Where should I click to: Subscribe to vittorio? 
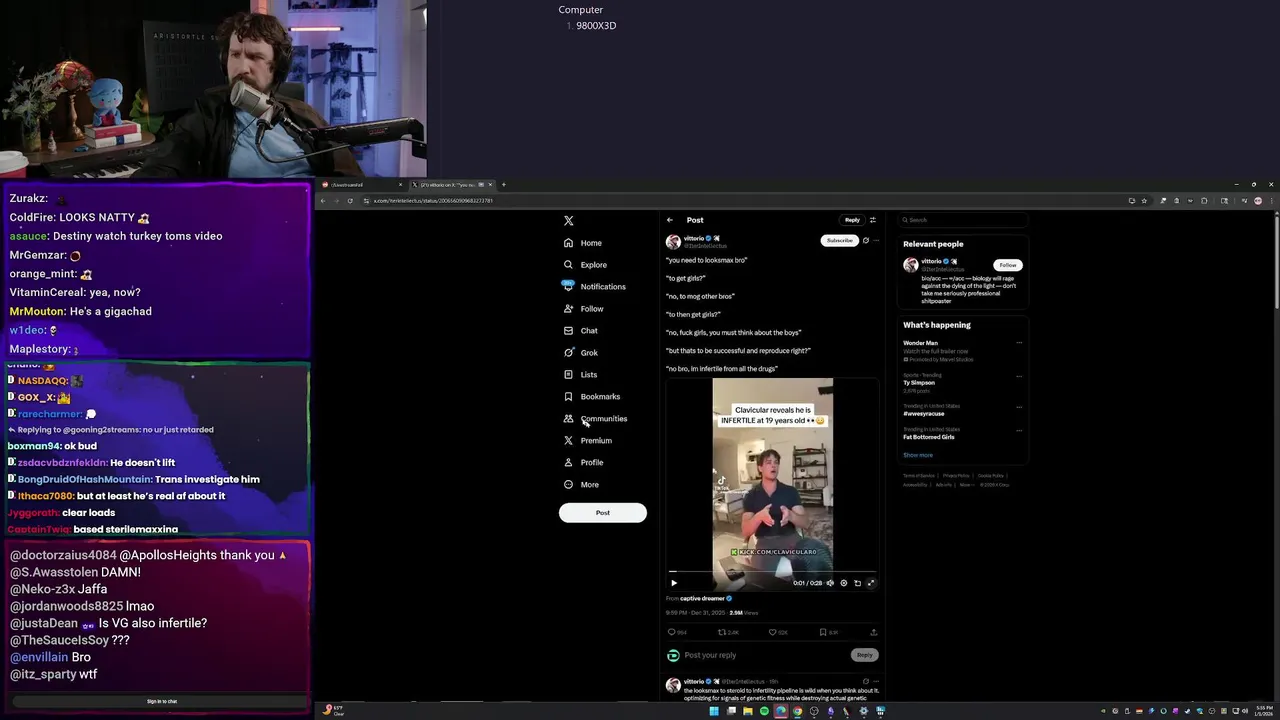(x=840, y=240)
